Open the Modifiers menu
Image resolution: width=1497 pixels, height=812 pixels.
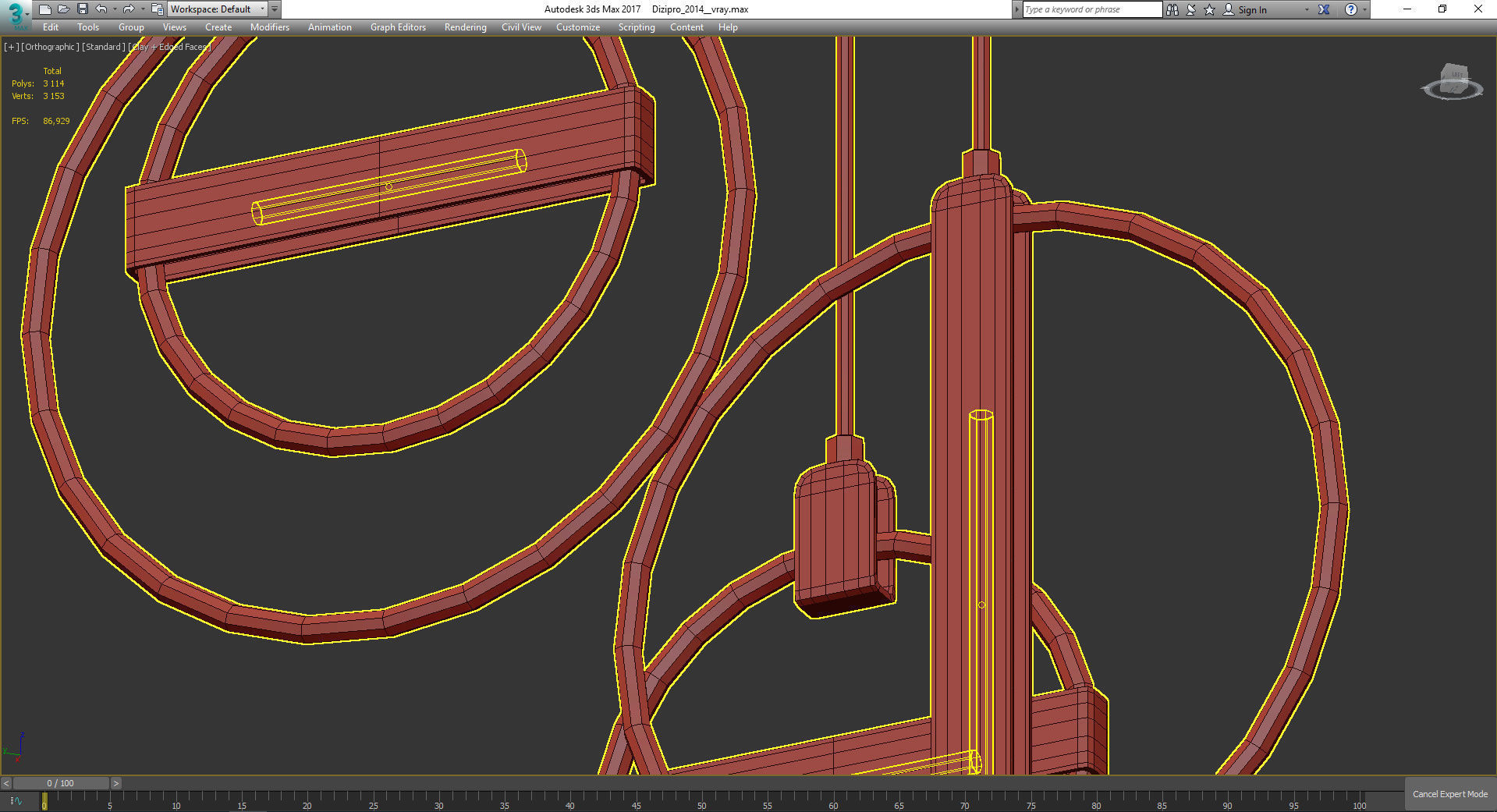[270, 27]
